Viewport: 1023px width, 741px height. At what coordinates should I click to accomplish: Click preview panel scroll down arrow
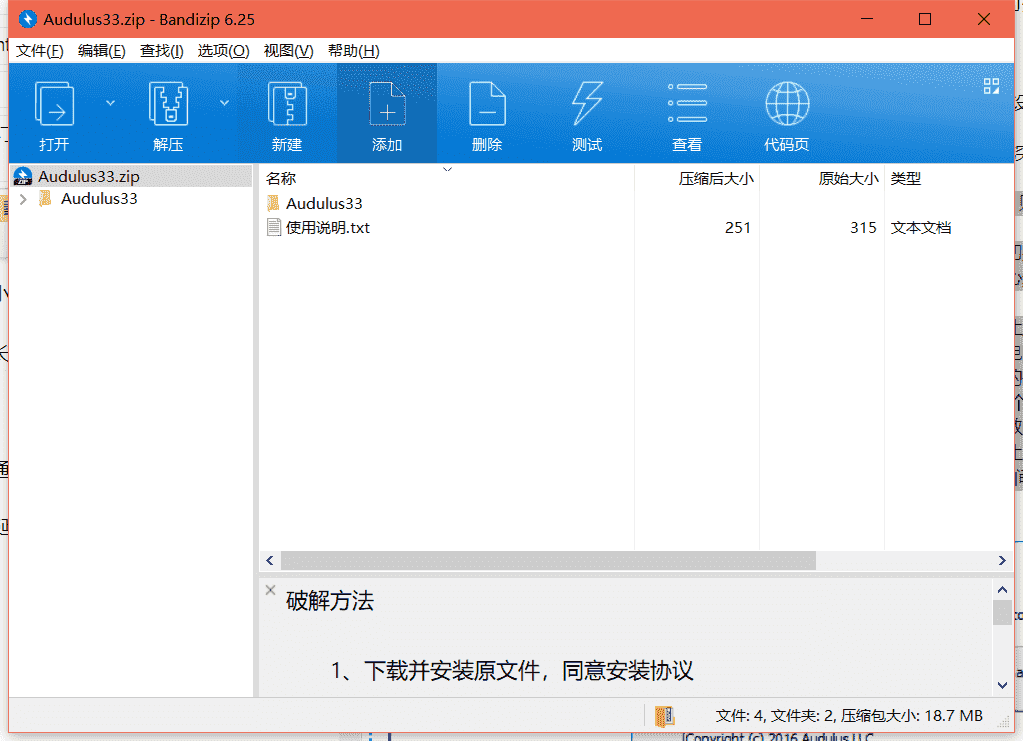(1002, 685)
